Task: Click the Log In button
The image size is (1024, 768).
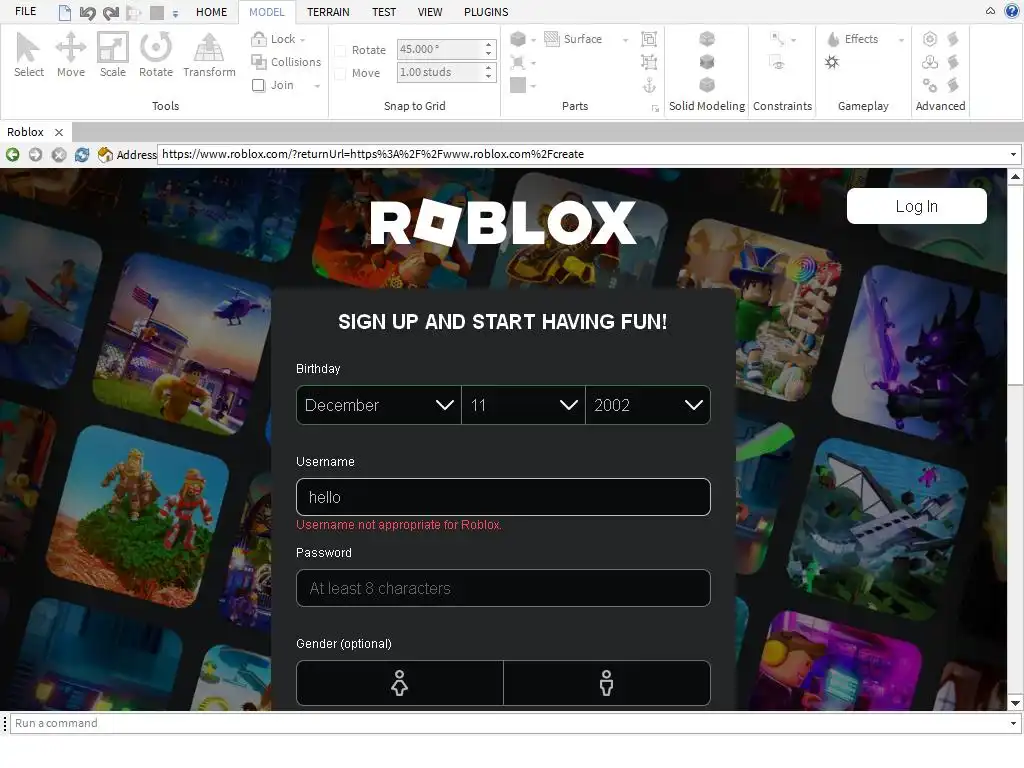Action: [x=916, y=206]
